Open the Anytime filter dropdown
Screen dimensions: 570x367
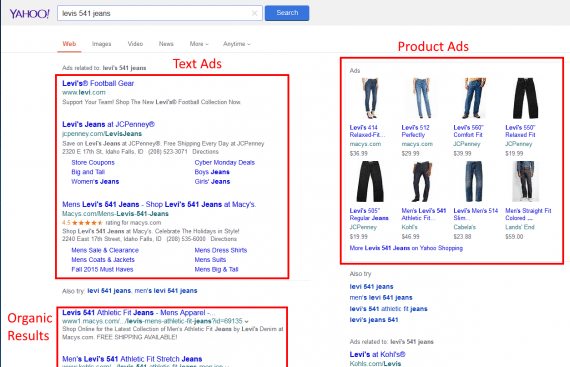[237, 44]
